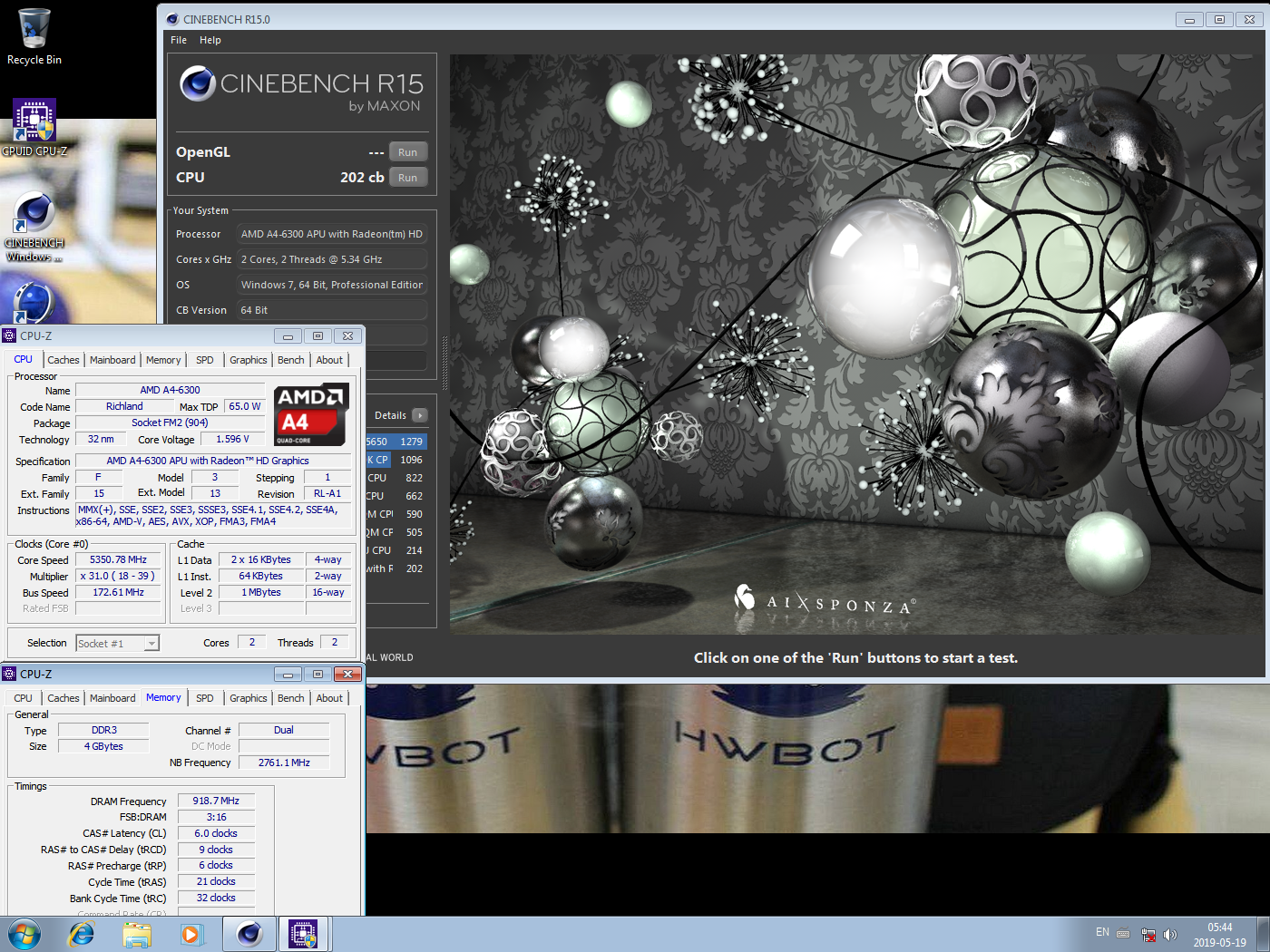This screenshot has height=952, width=1270.
Task: Open the File menu in Cinebench
Action: 179,40
